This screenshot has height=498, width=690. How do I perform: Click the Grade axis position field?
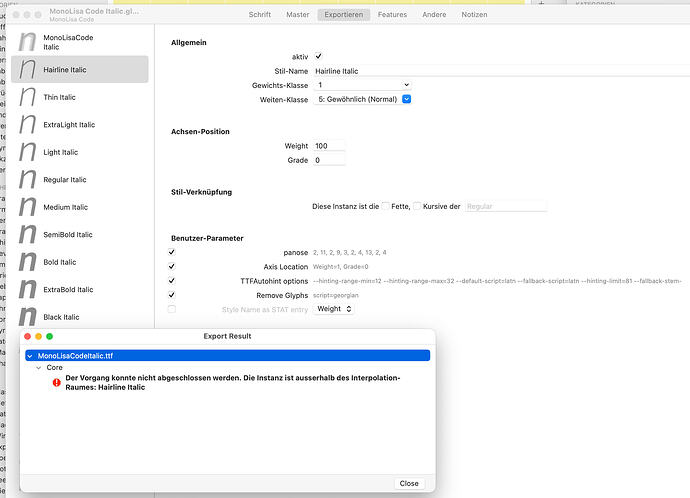329,160
